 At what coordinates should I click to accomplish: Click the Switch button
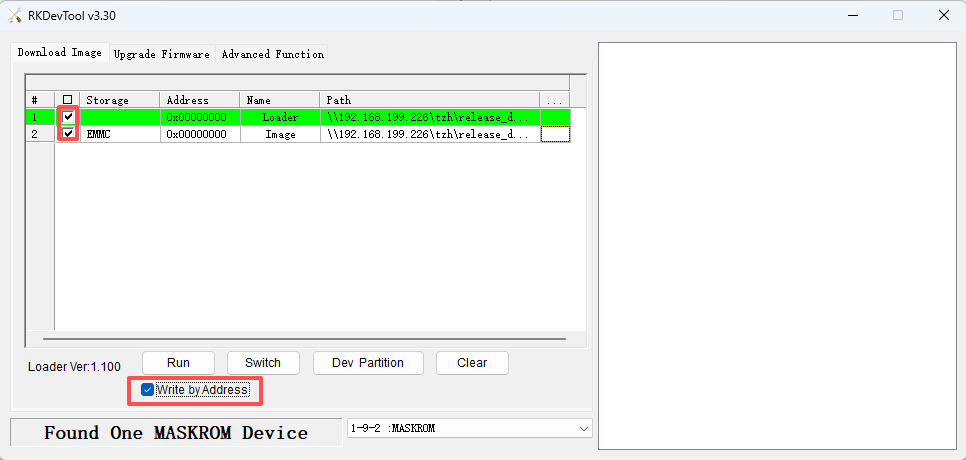(263, 362)
